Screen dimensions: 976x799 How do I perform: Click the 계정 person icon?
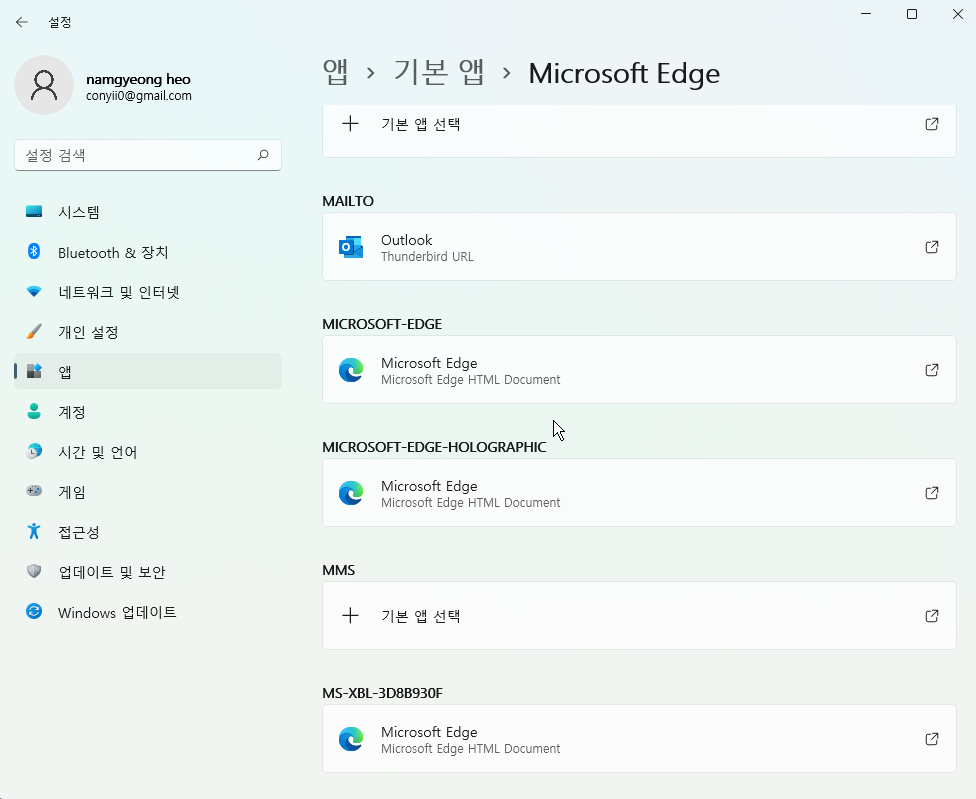pos(34,411)
